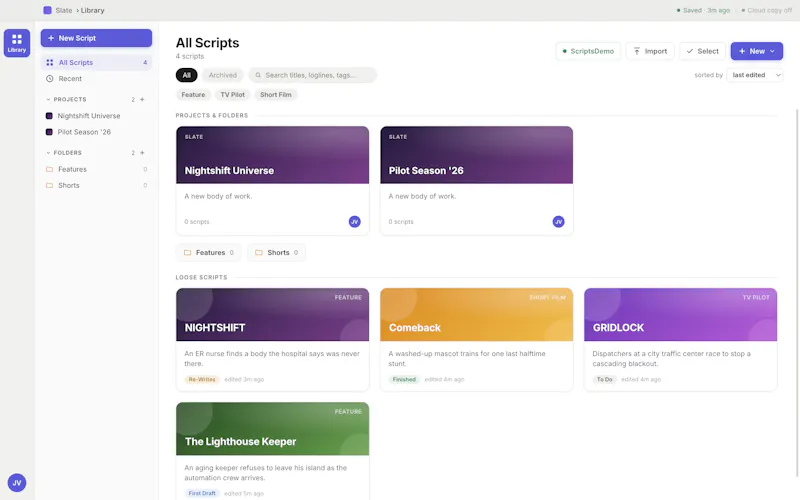Open the Features 0 folder chip
This screenshot has width=800, height=500.
click(209, 253)
